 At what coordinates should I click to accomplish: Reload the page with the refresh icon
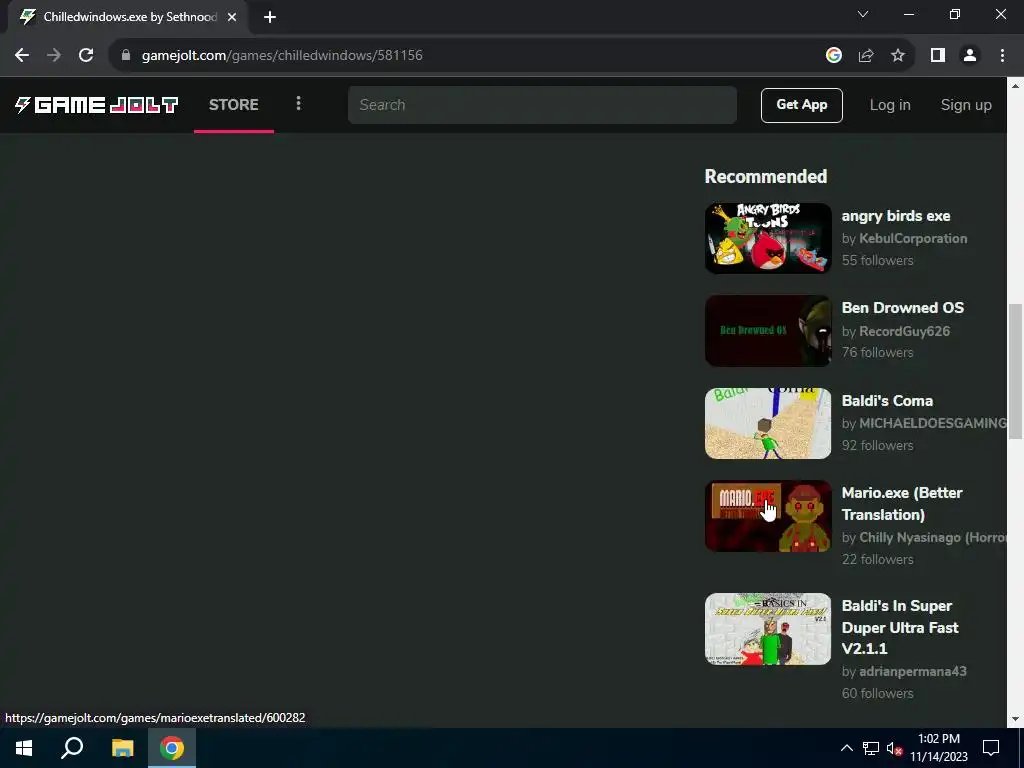[86, 56]
